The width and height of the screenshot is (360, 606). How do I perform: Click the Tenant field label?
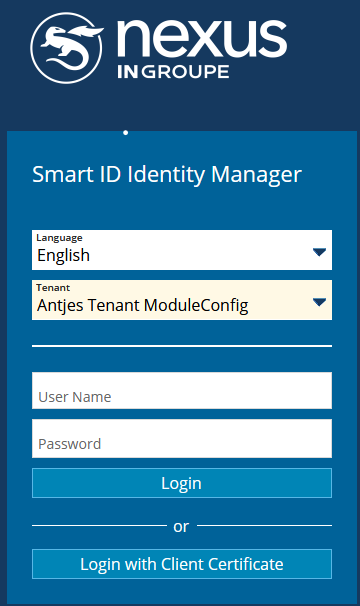tap(53, 288)
